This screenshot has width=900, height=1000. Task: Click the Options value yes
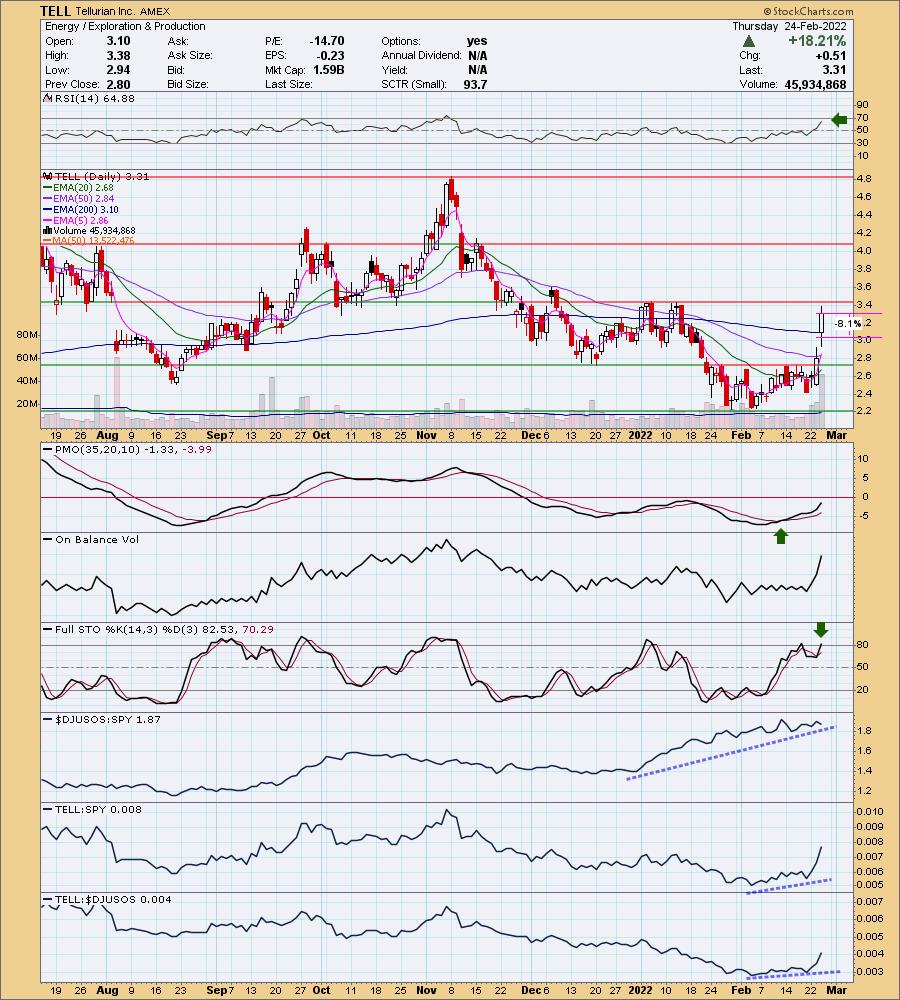coord(476,41)
